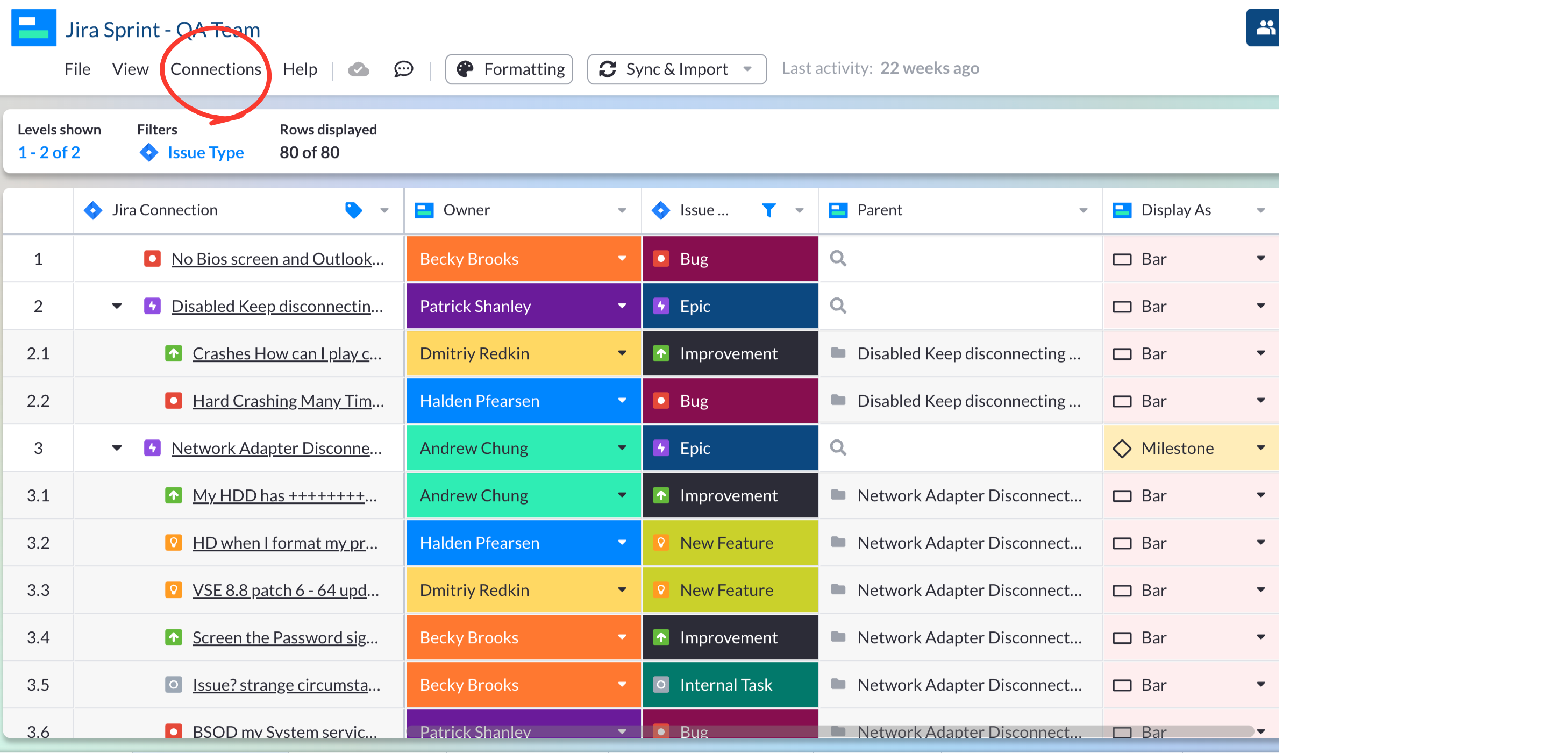Open the Display As column header dropdown

pyautogui.click(x=1260, y=211)
